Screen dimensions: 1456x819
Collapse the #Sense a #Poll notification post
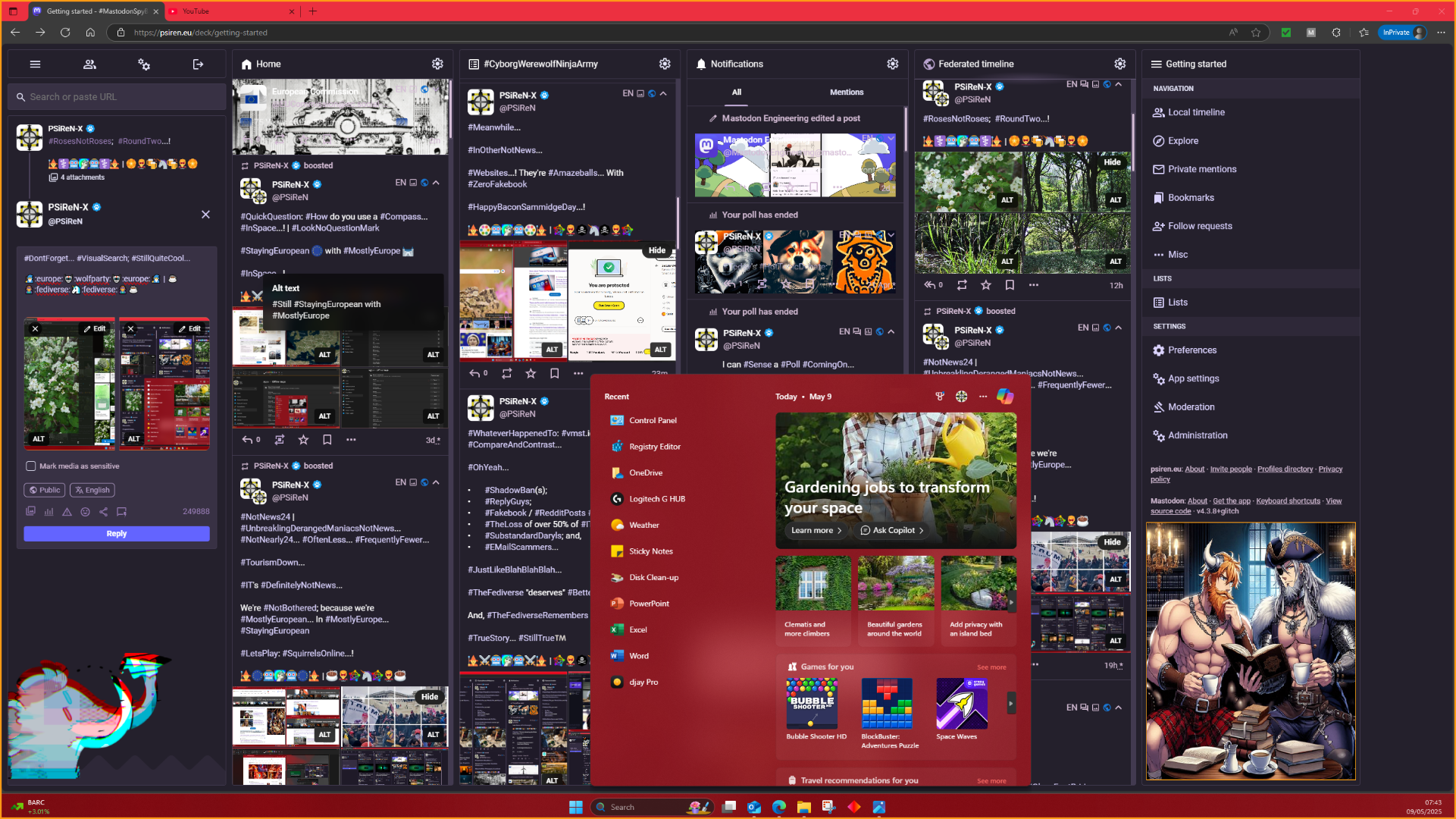(891, 331)
